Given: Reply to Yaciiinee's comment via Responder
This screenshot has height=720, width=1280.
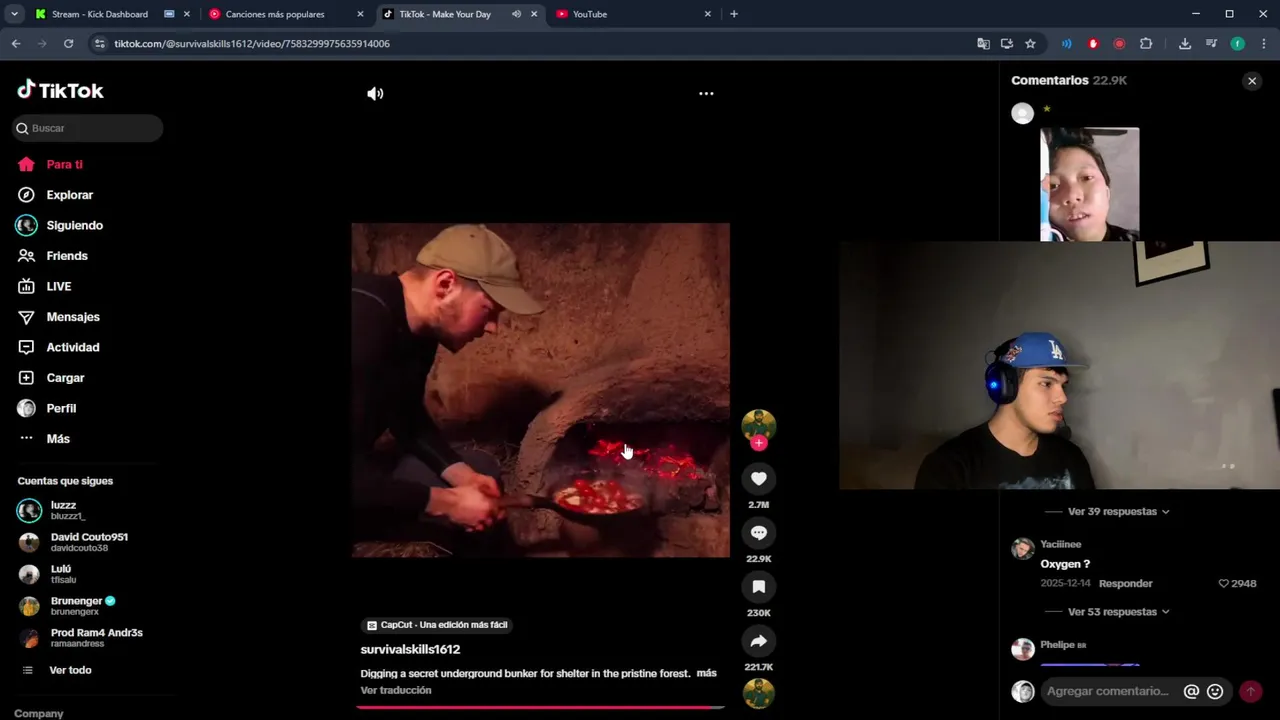Looking at the screenshot, I should (x=1126, y=583).
